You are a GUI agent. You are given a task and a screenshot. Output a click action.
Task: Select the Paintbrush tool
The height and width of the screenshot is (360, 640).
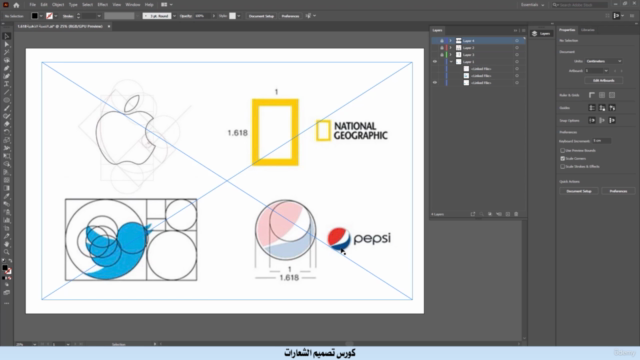[x=7, y=108]
